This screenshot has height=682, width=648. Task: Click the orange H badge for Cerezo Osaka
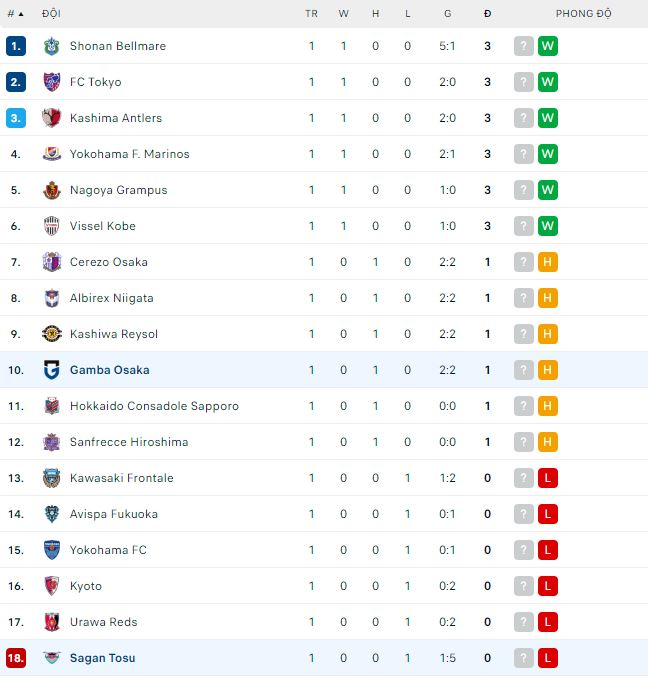point(547,262)
